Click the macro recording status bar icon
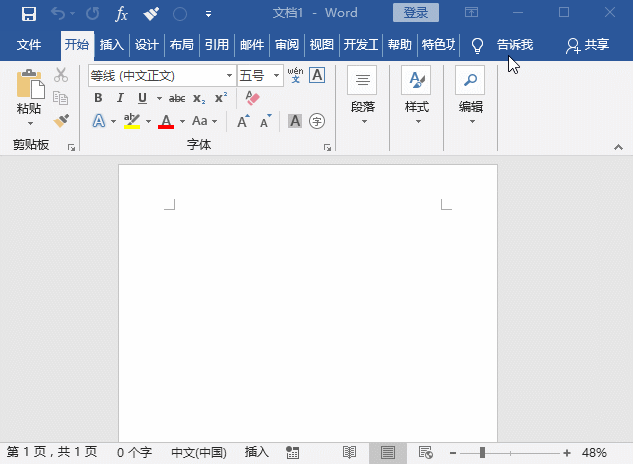 pos(293,453)
